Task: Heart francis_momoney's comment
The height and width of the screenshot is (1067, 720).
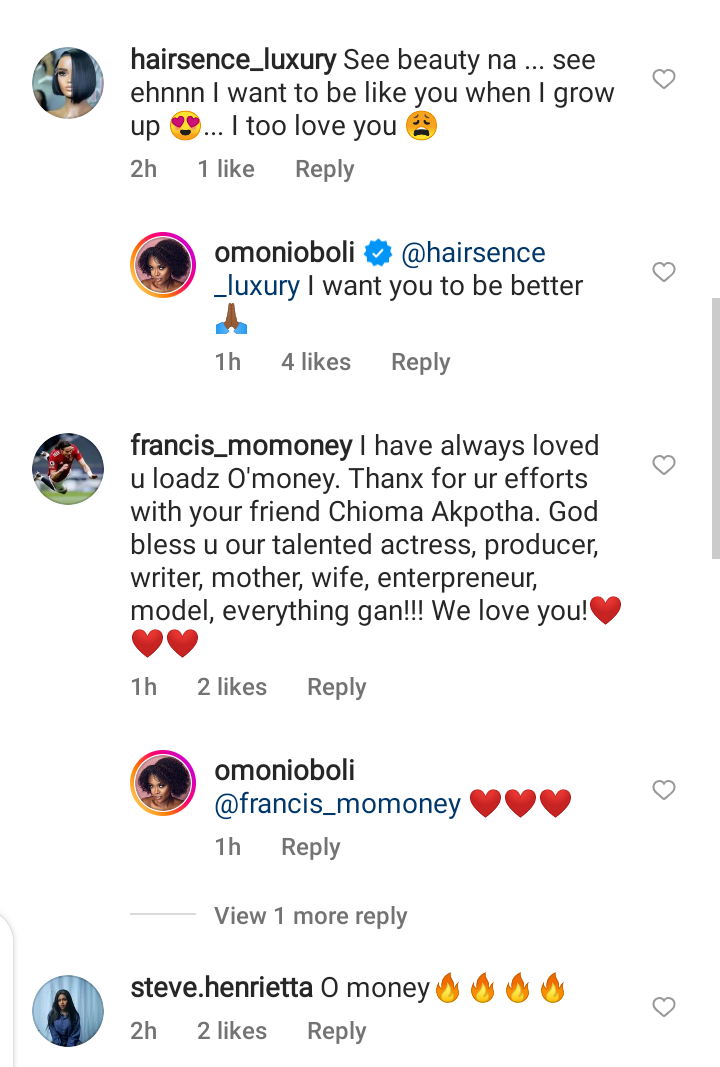Action: click(664, 465)
